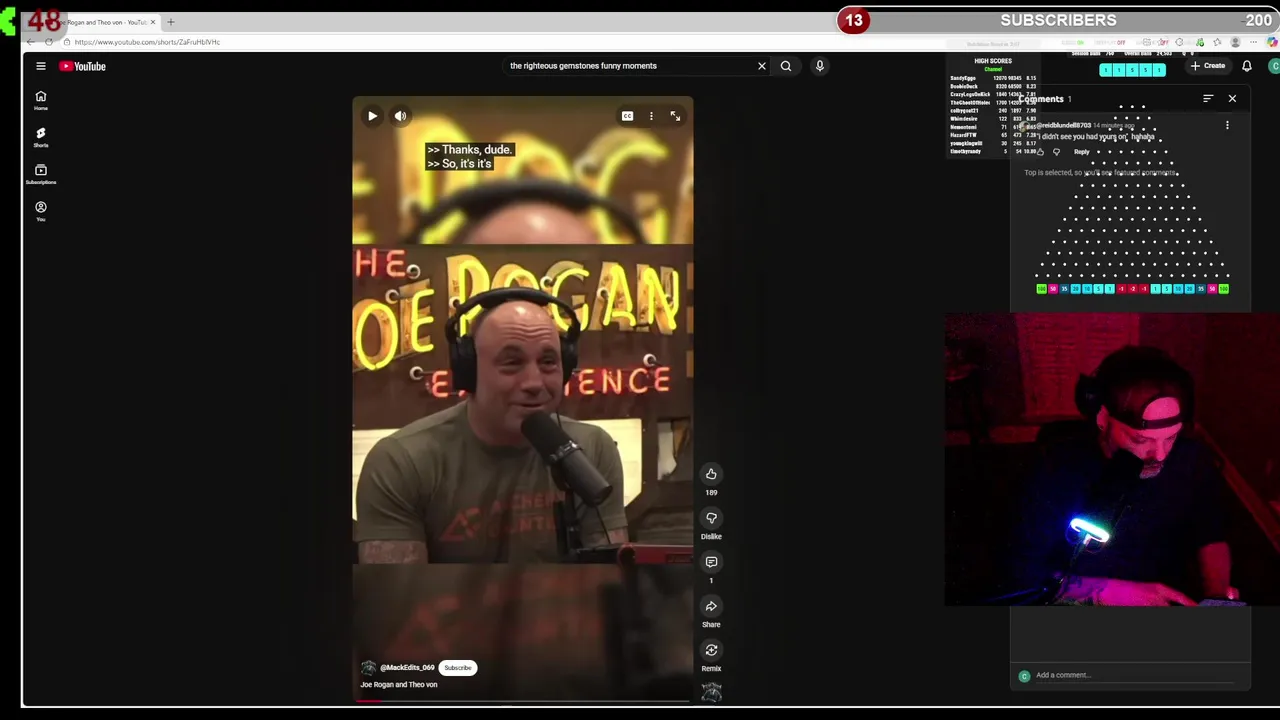Like the @reidblundell8703 comment
Viewport: 1280px width, 720px height.
(x=1040, y=152)
